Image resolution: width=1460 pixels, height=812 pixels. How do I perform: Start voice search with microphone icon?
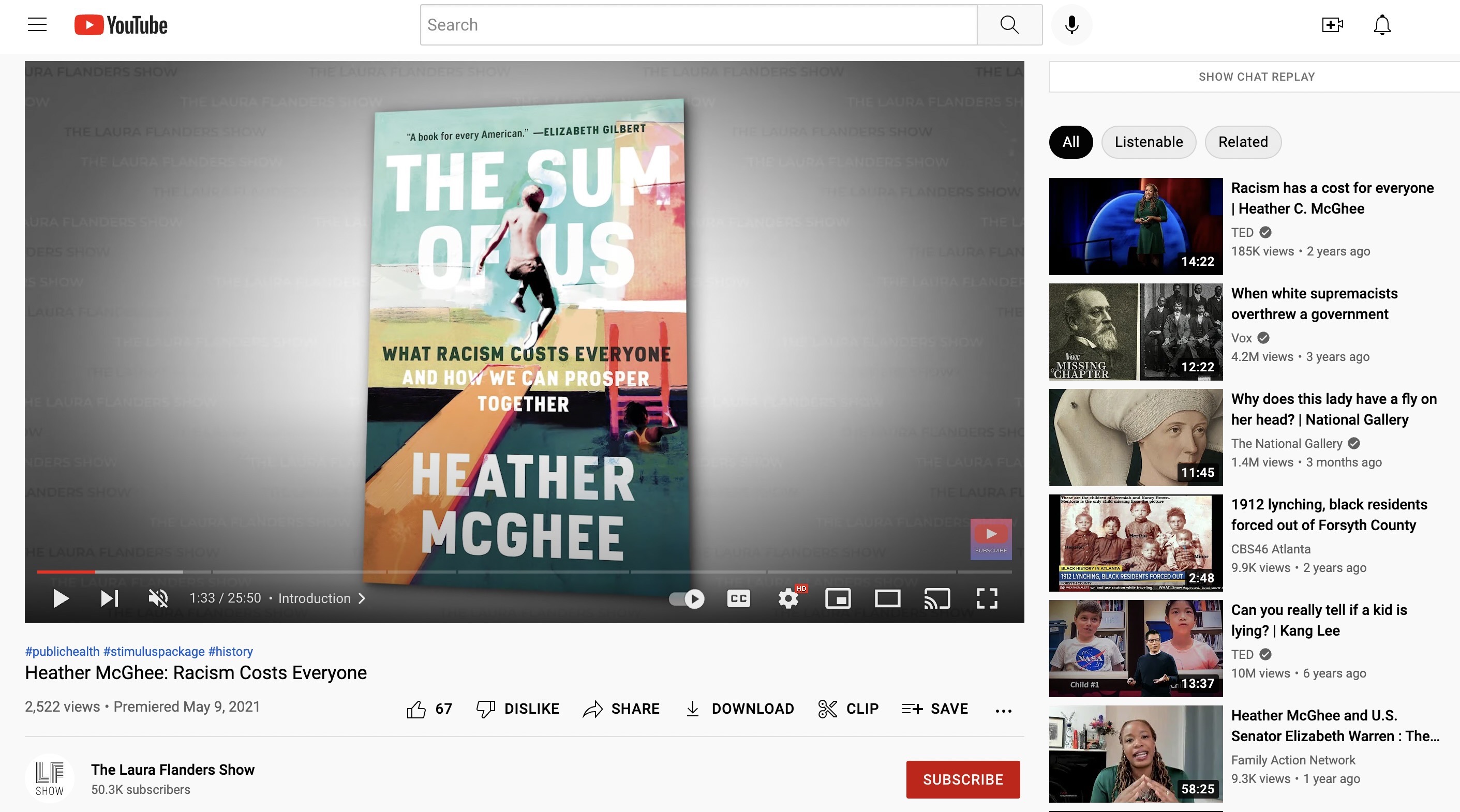[1071, 25]
